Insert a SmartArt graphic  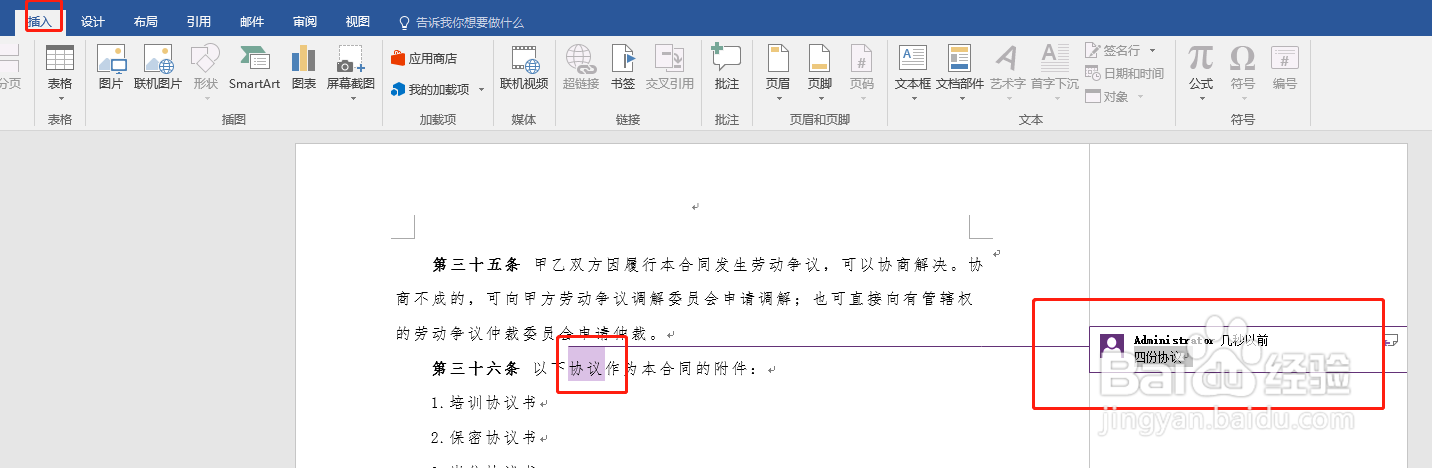pos(254,69)
